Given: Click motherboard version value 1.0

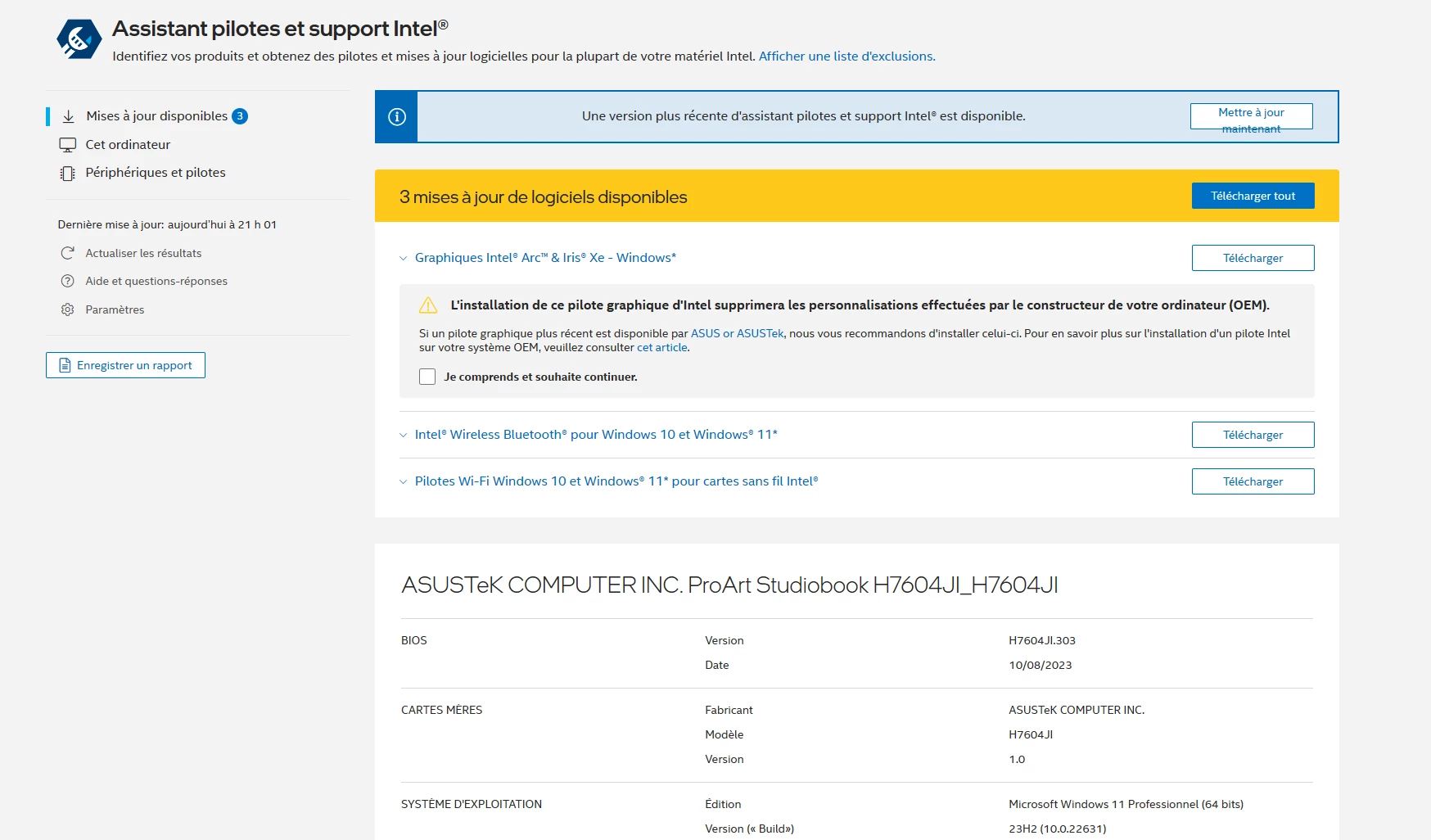Looking at the screenshot, I should point(1017,759).
